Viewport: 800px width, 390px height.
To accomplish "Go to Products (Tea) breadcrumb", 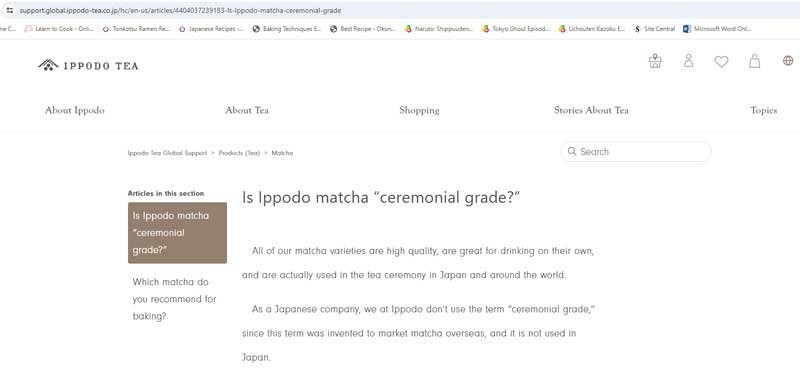I will (239, 153).
